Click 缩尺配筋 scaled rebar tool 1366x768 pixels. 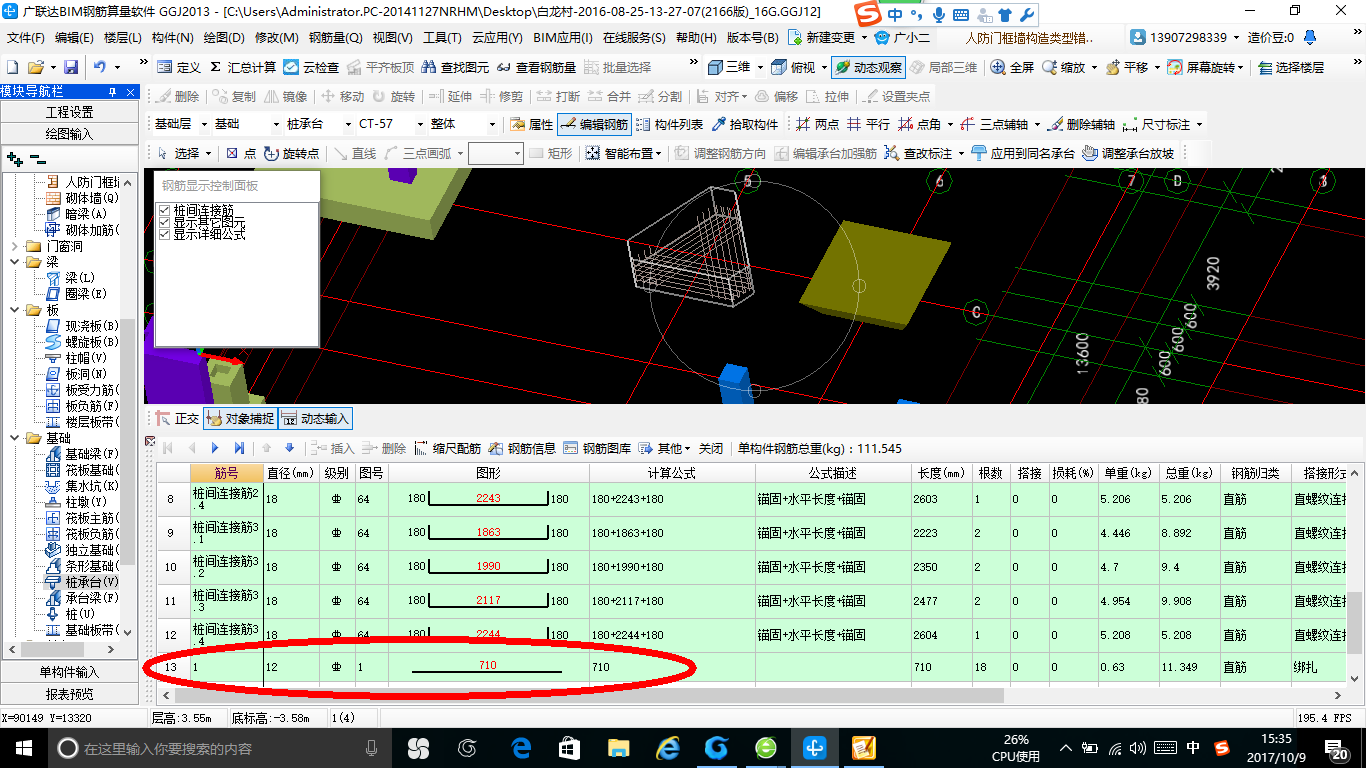[x=446, y=448]
